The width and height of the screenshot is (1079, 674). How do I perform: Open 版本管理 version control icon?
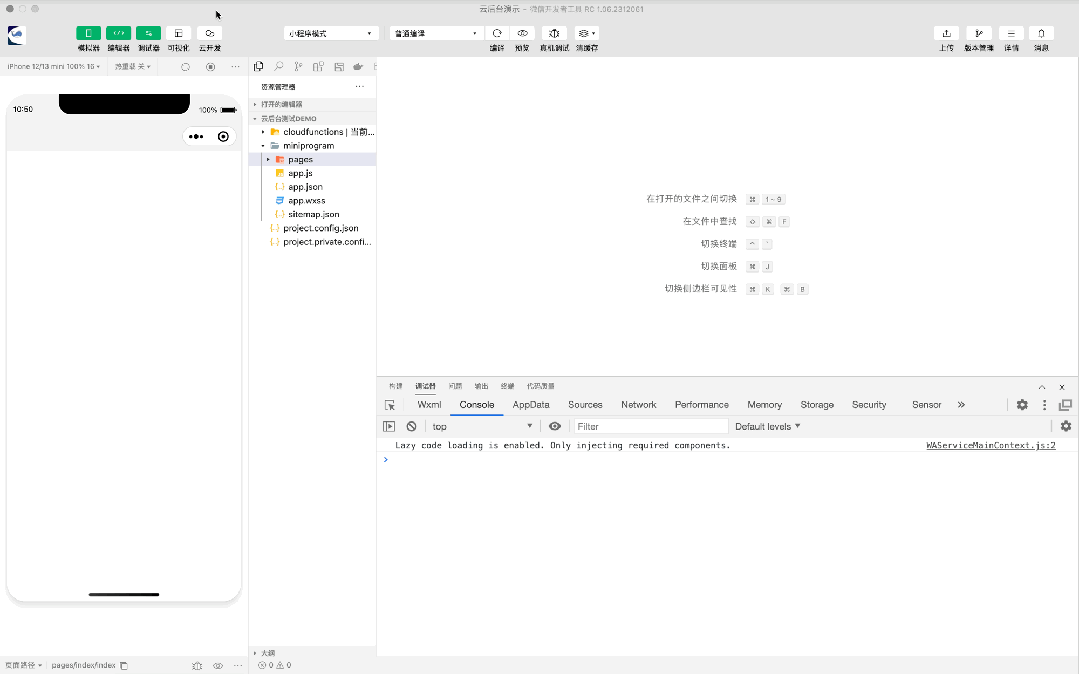pyautogui.click(x=979, y=33)
